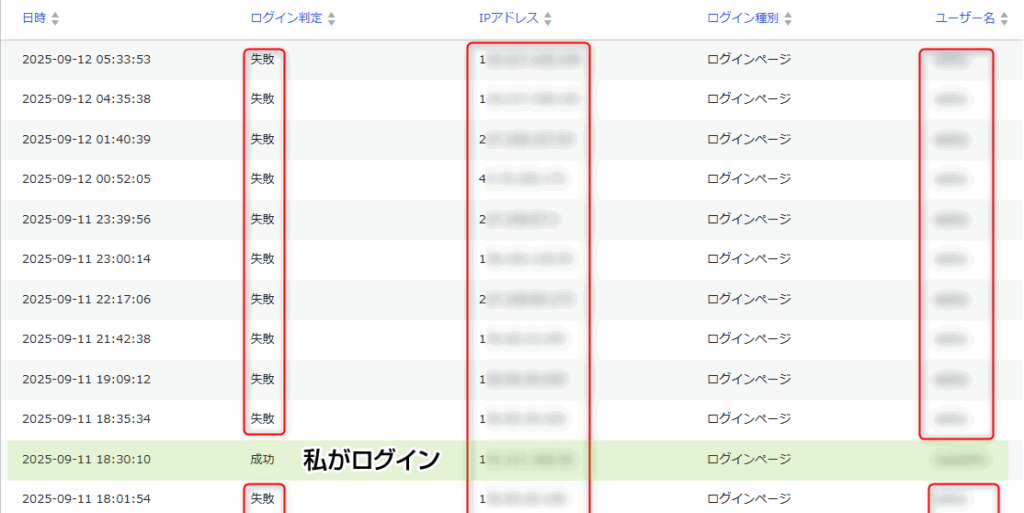Select ログインページ in the 00:52:05 row

pyautogui.click(x=749, y=179)
